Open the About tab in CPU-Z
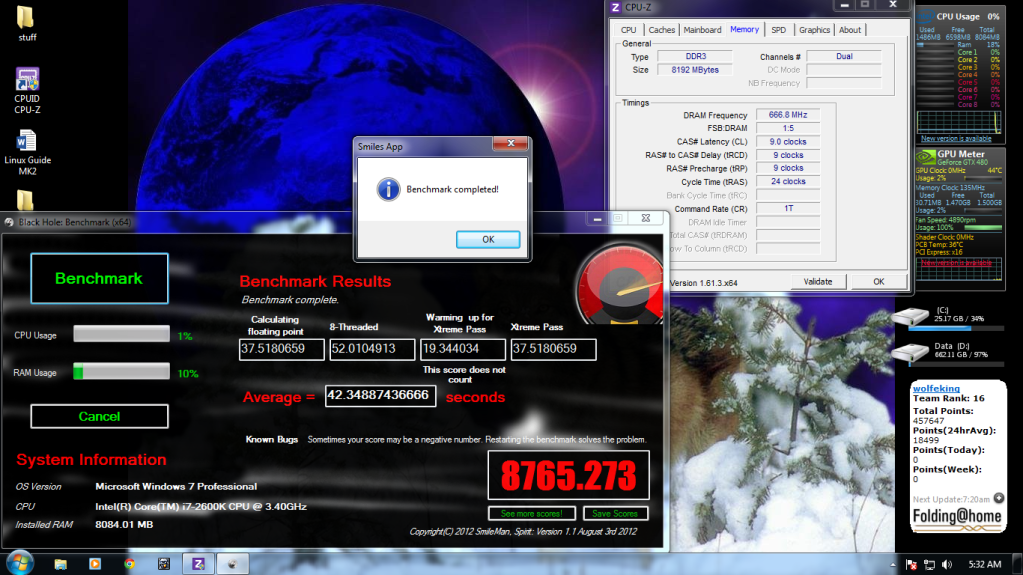Viewport: 1023px width, 575px height. point(849,30)
